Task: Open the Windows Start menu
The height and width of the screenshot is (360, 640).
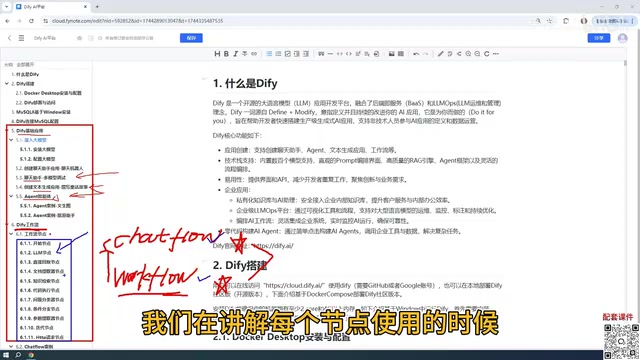Action: [x=6, y=355]
